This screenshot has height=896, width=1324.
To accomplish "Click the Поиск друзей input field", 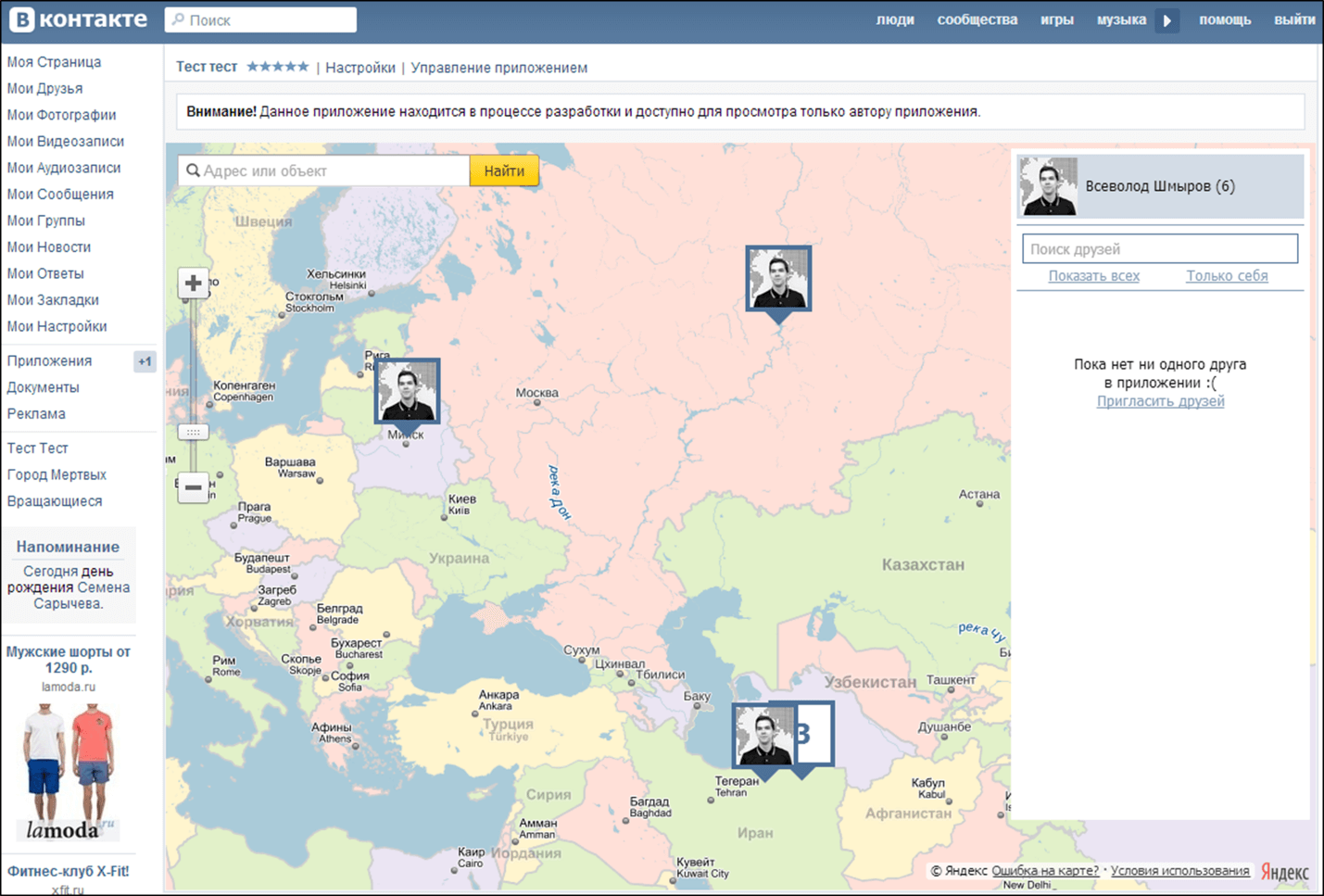I will (1160, 248).
